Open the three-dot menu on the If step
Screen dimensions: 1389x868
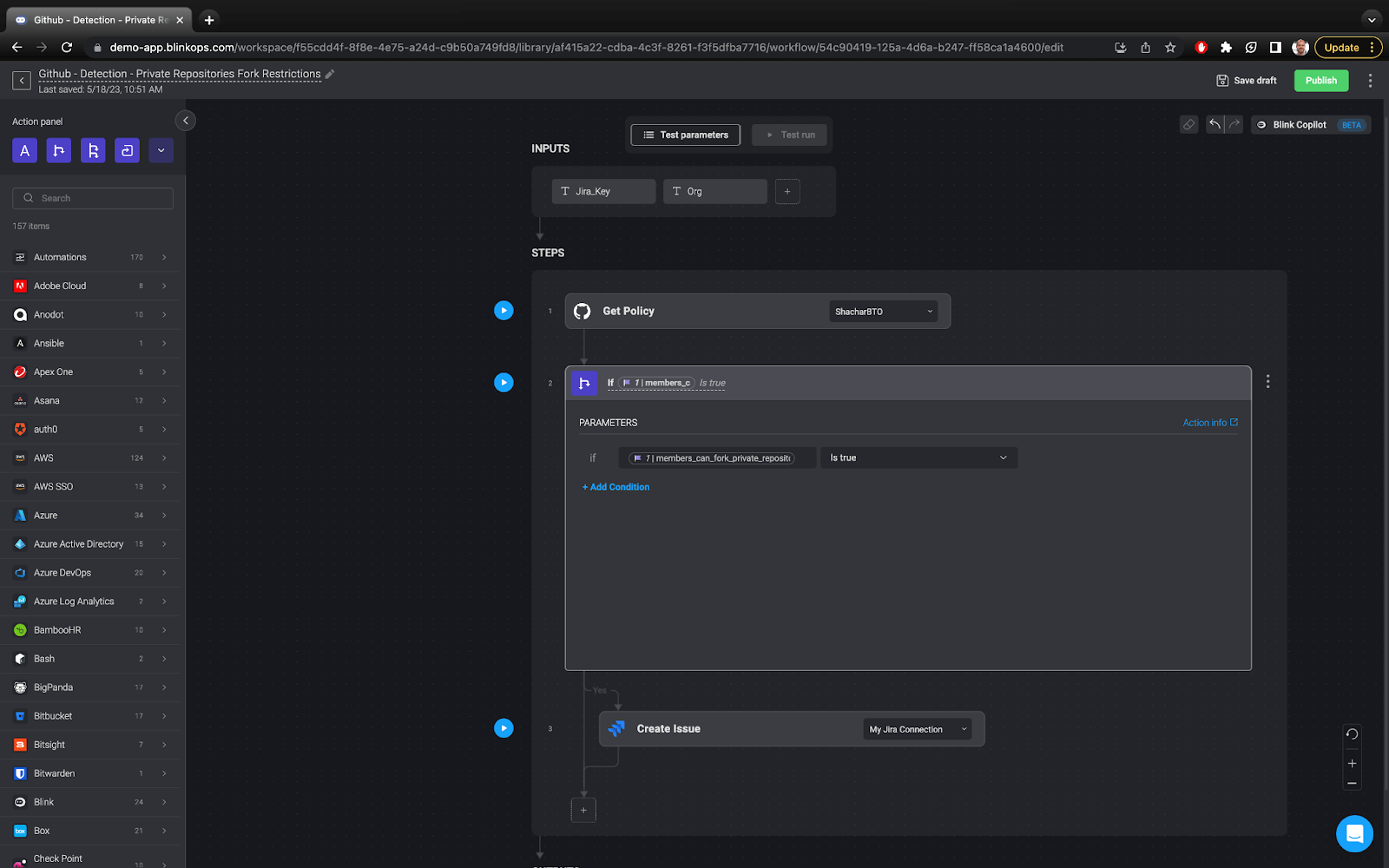[1267, 381]
